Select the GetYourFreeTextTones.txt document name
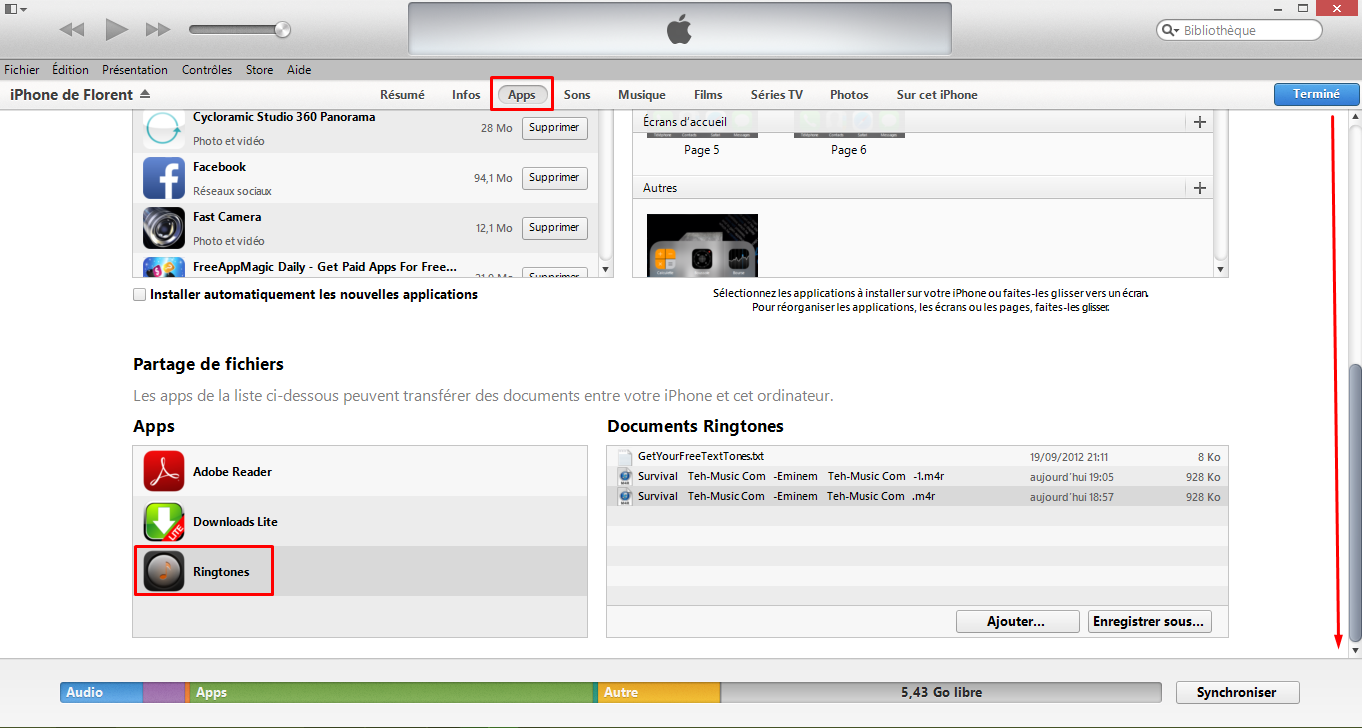This screenshot has height=728, width=1362. click(701, 456)
